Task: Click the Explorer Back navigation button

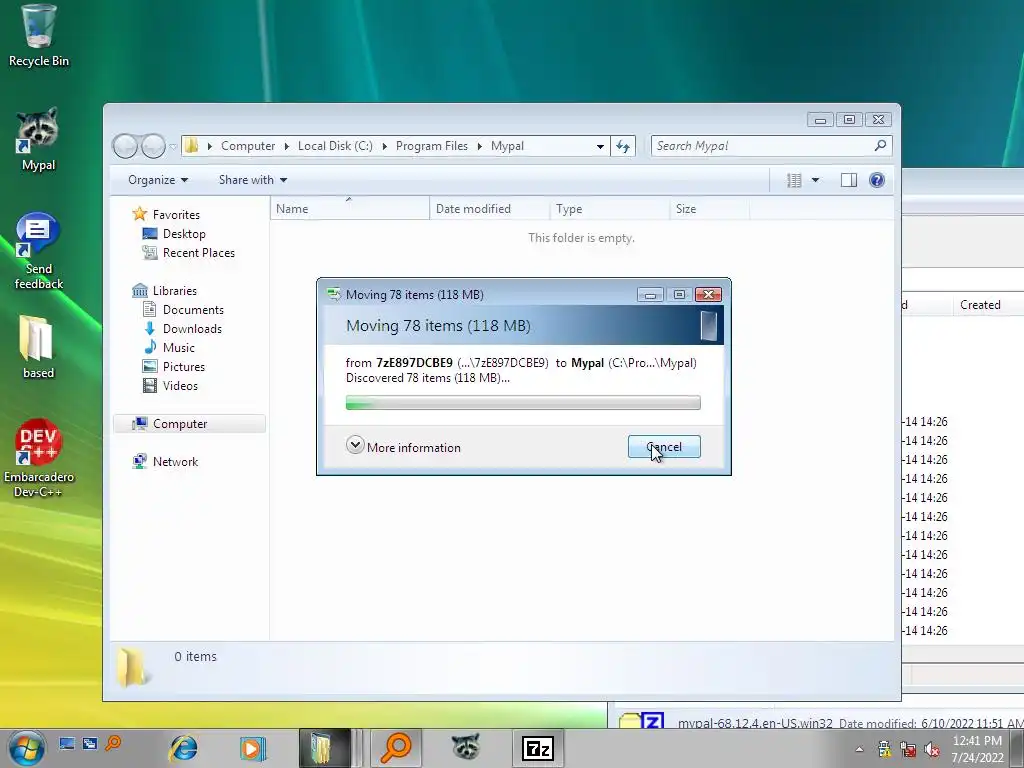Action: click(125, 146)
